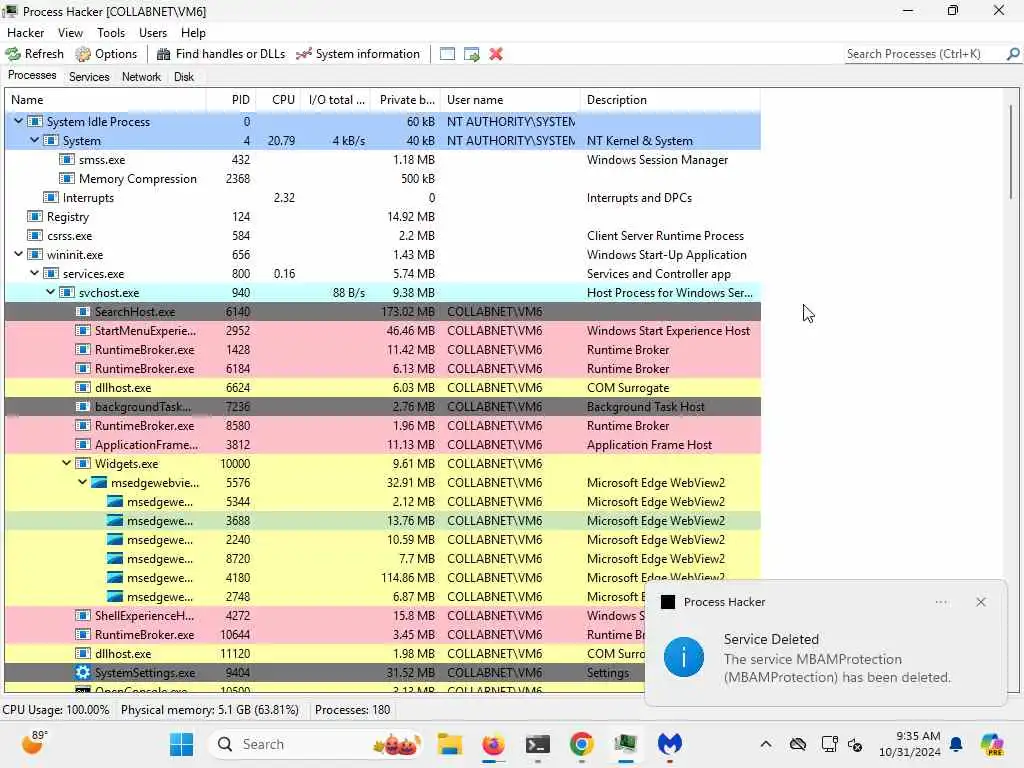Open the Tools menu
The image size is (1024, 768).
[x=111, y=33]
